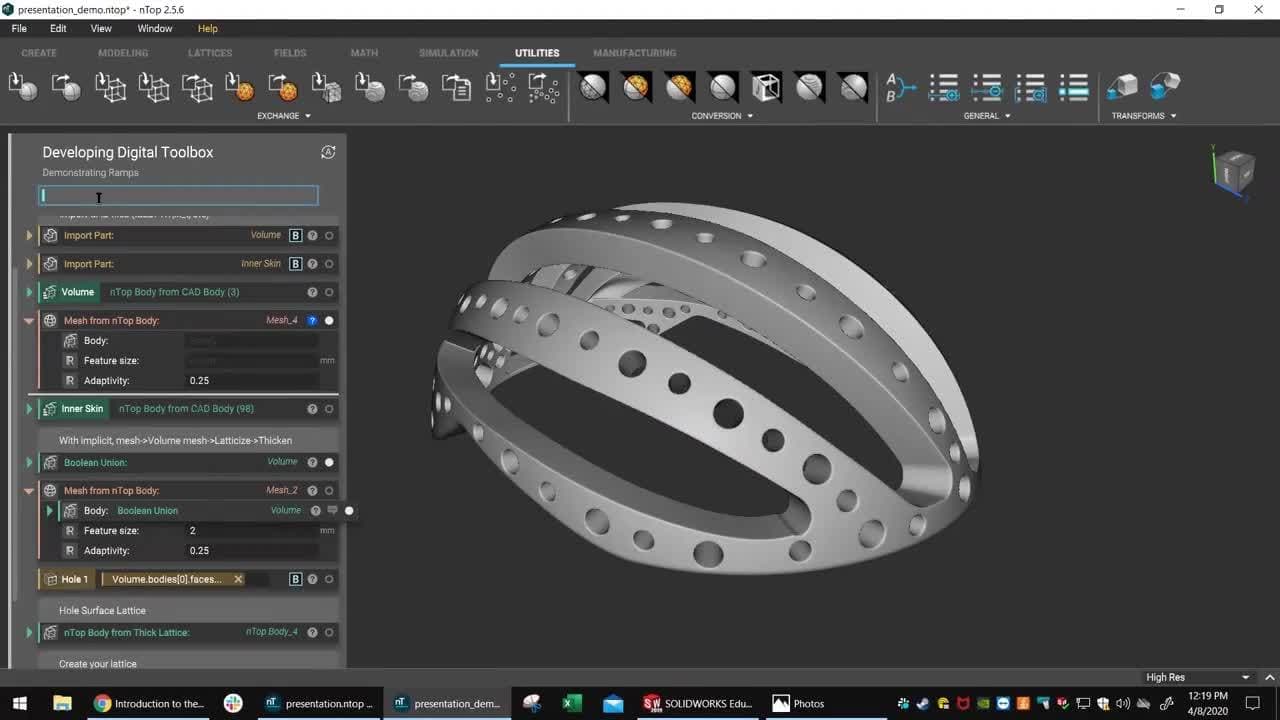This screenshot has height=720, width=1280.
Task: Click the export document/report icon
Action: pyautogui.click(x=457, y=87)
